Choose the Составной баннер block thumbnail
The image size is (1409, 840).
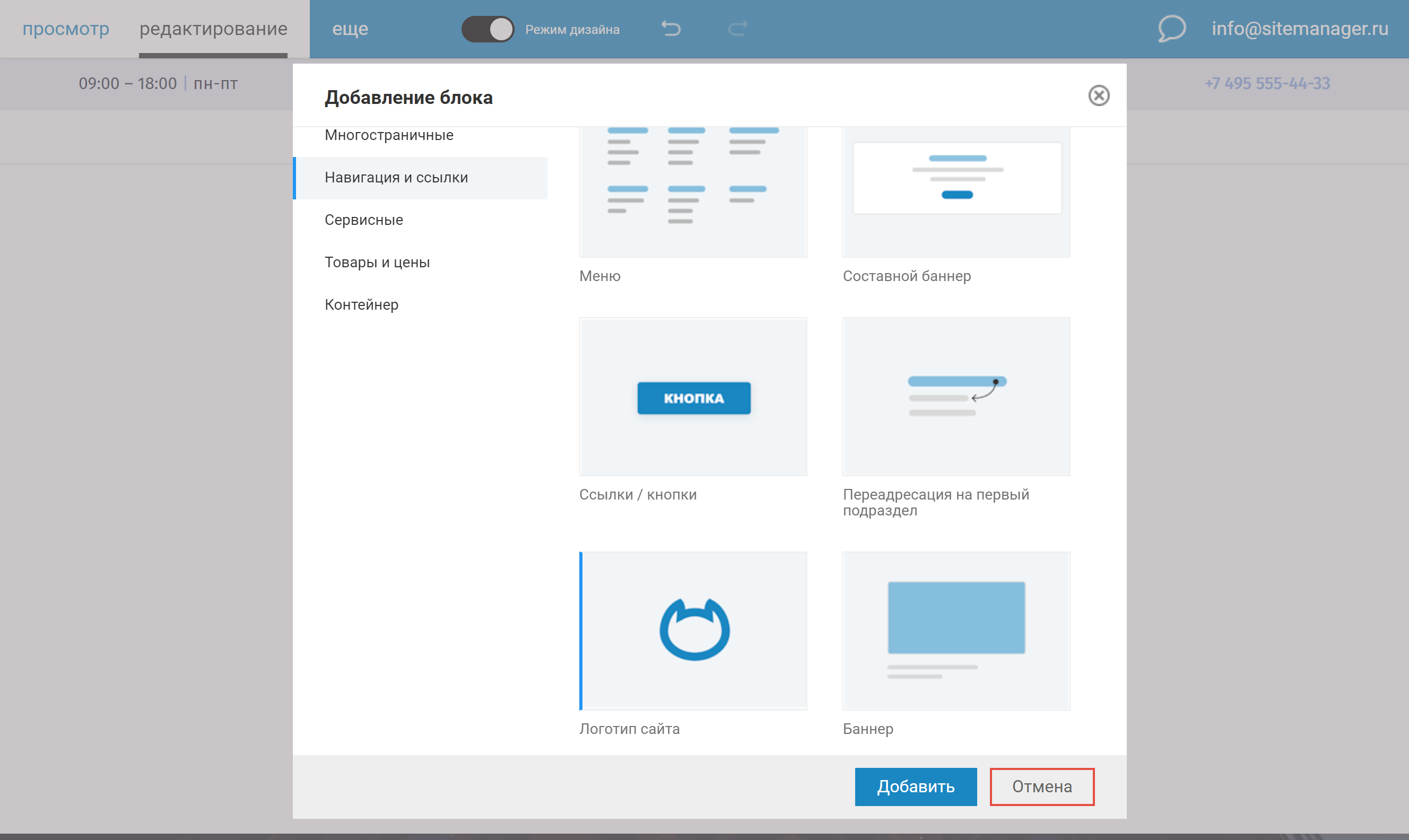(956, 192)
